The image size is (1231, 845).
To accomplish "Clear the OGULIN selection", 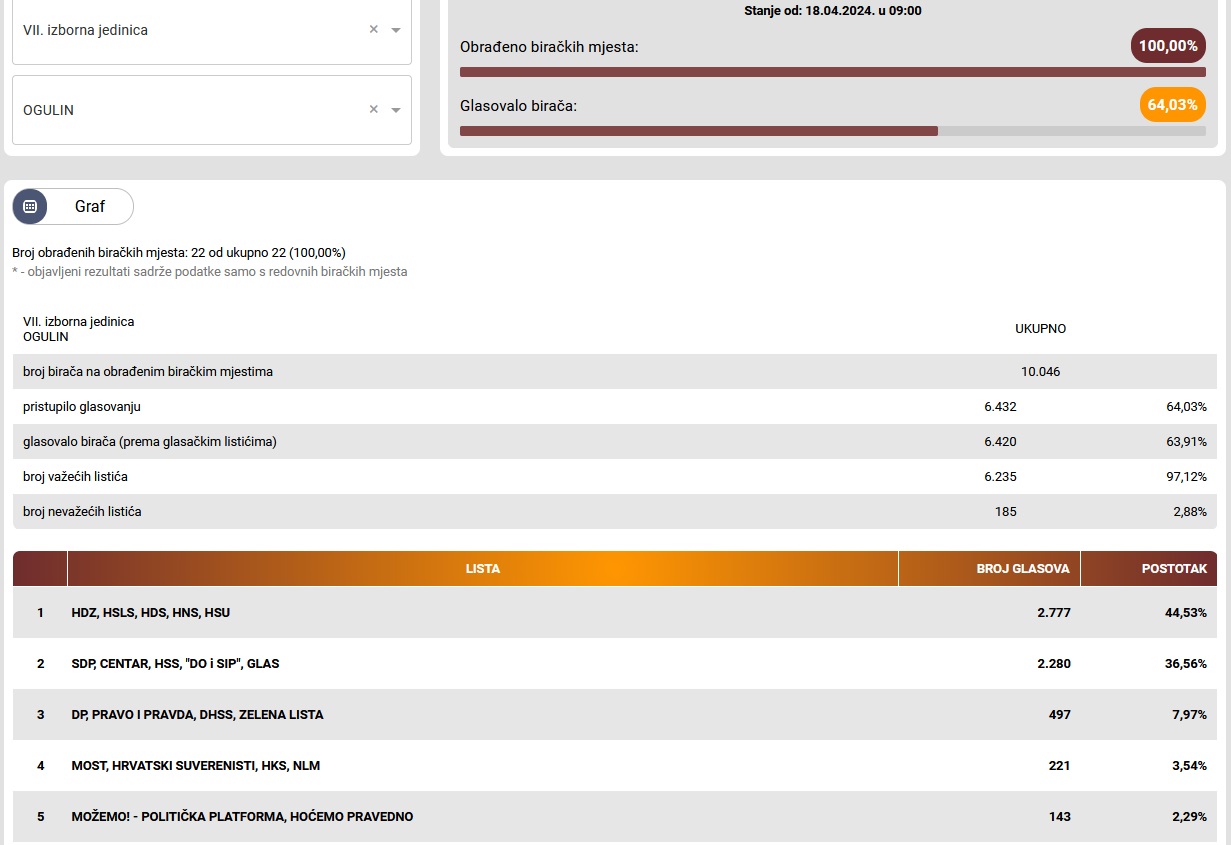I will (x=373, y=110).
